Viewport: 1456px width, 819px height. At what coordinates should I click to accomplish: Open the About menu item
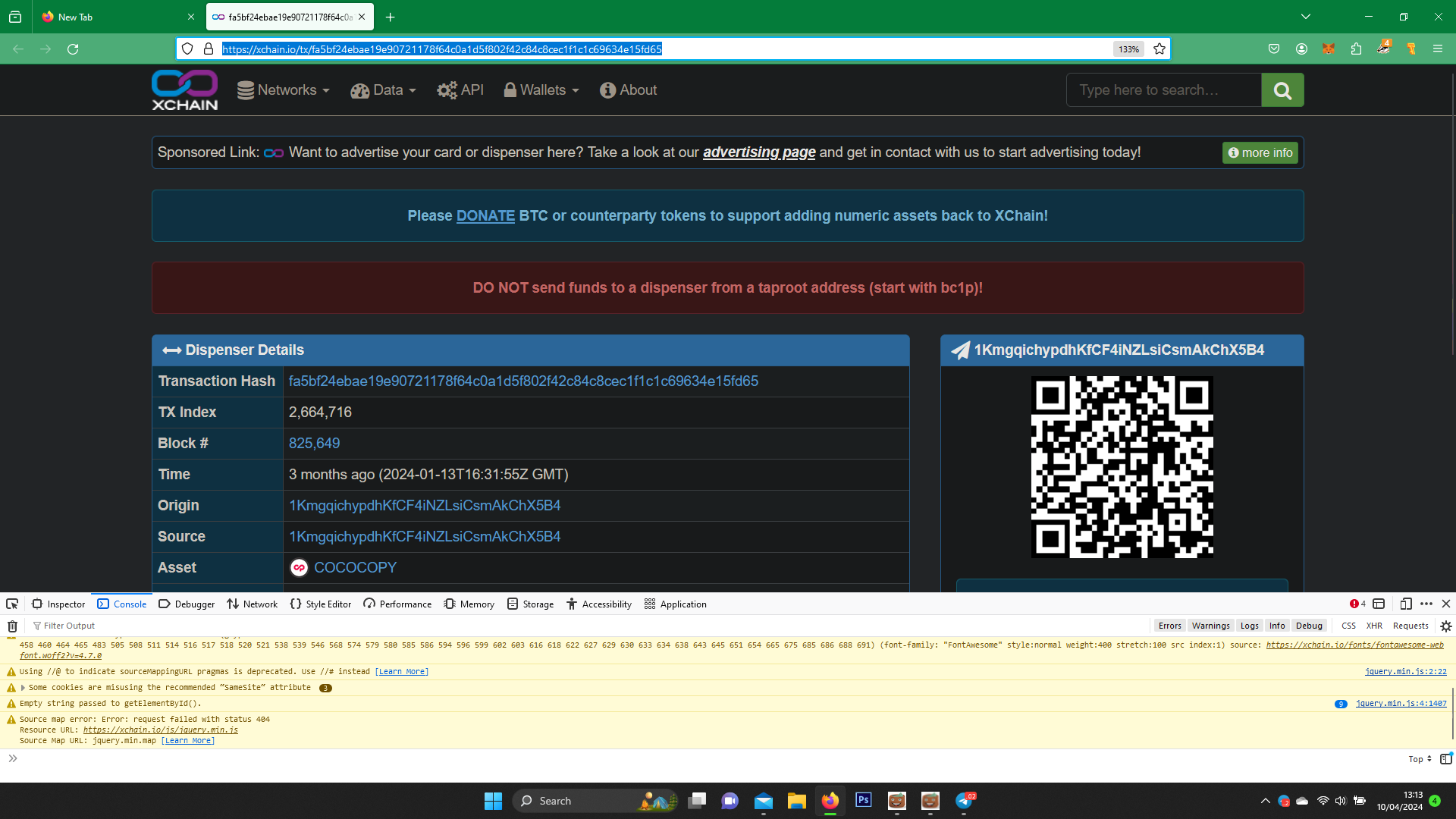(x=629, y=90)
